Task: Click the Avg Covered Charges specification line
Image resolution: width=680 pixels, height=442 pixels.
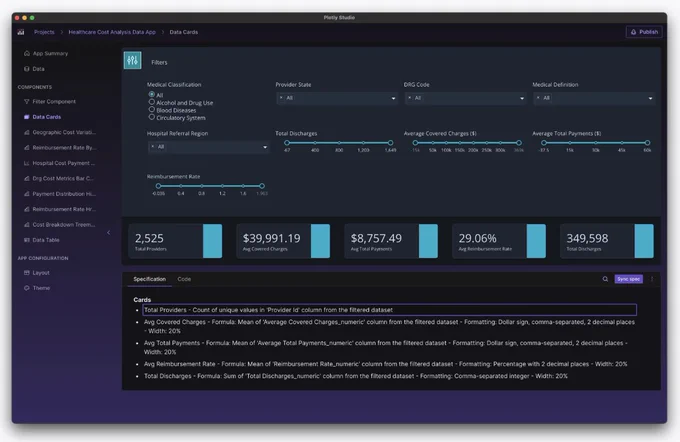Action: pos(389,326)
